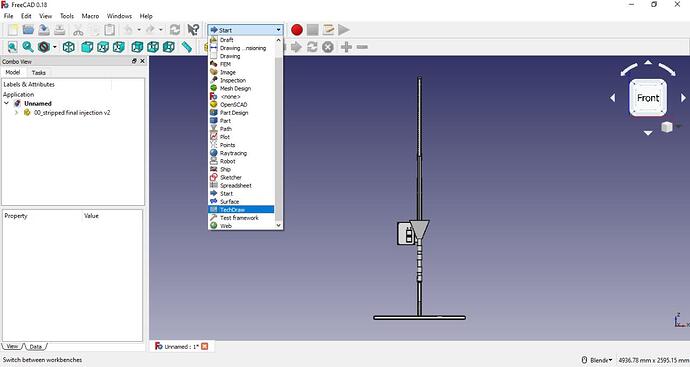Click the measure distance ruler icon
This screenshot has height=367, width=690.
point(187,47)
